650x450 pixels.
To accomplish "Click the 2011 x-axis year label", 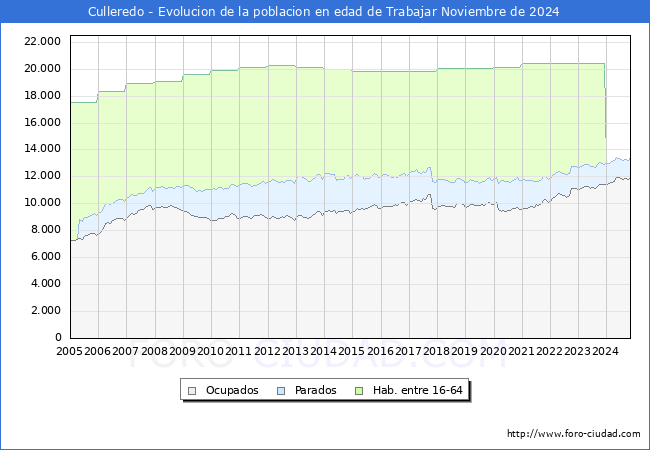I will click(x=239, y=351).
